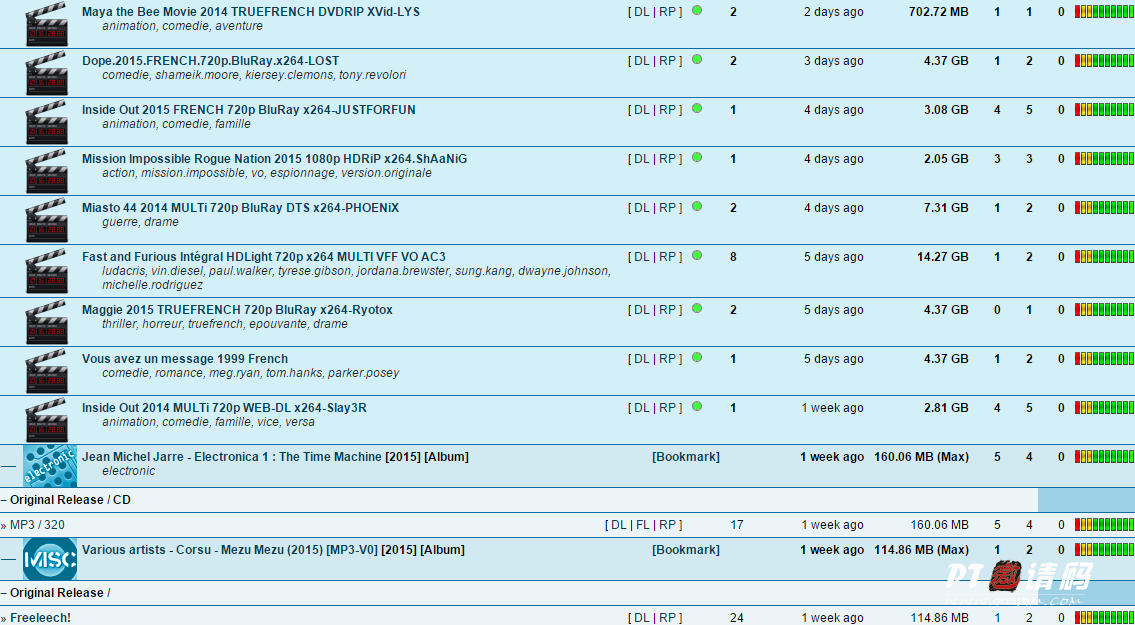The width and height of the screenshot is (1135, 625).
Task: Download Maya the Bee via its DL link
Action: pos(642,12)
